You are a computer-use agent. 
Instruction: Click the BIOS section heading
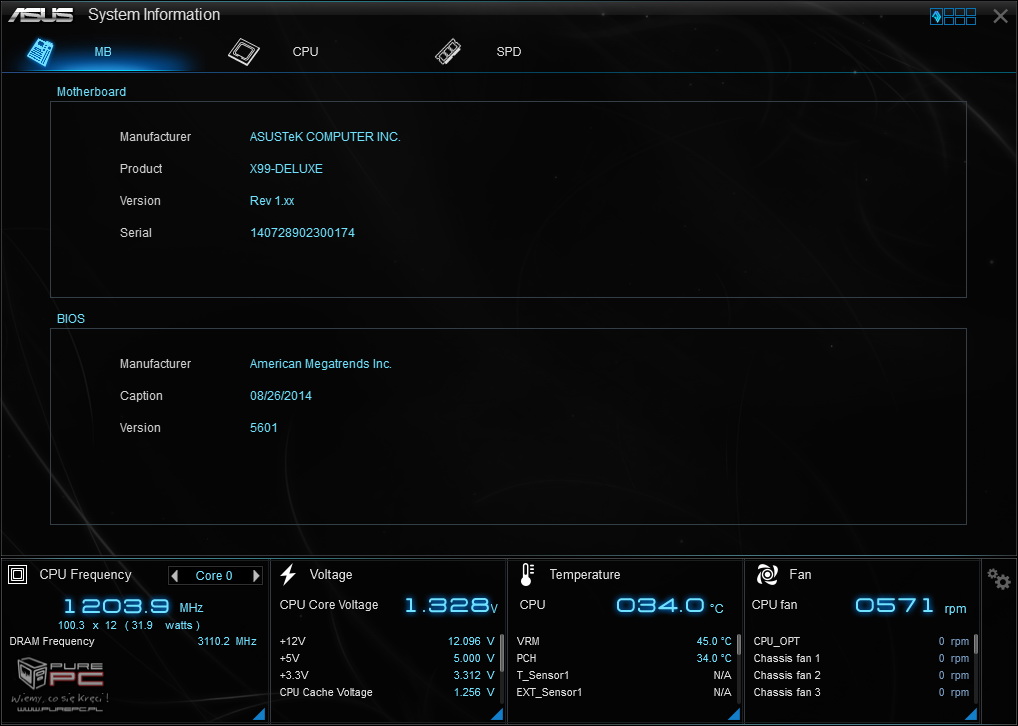(x=71, y=319)
